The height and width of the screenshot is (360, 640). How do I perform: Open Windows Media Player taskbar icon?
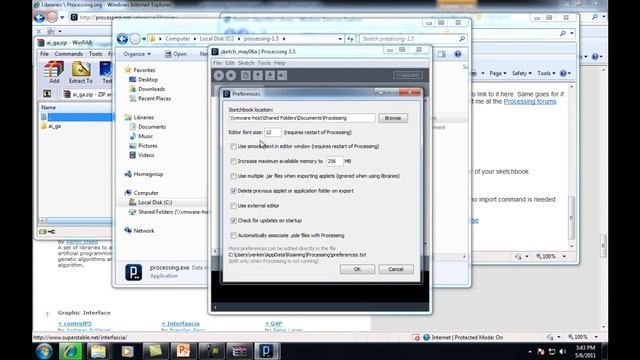[127, 351]
